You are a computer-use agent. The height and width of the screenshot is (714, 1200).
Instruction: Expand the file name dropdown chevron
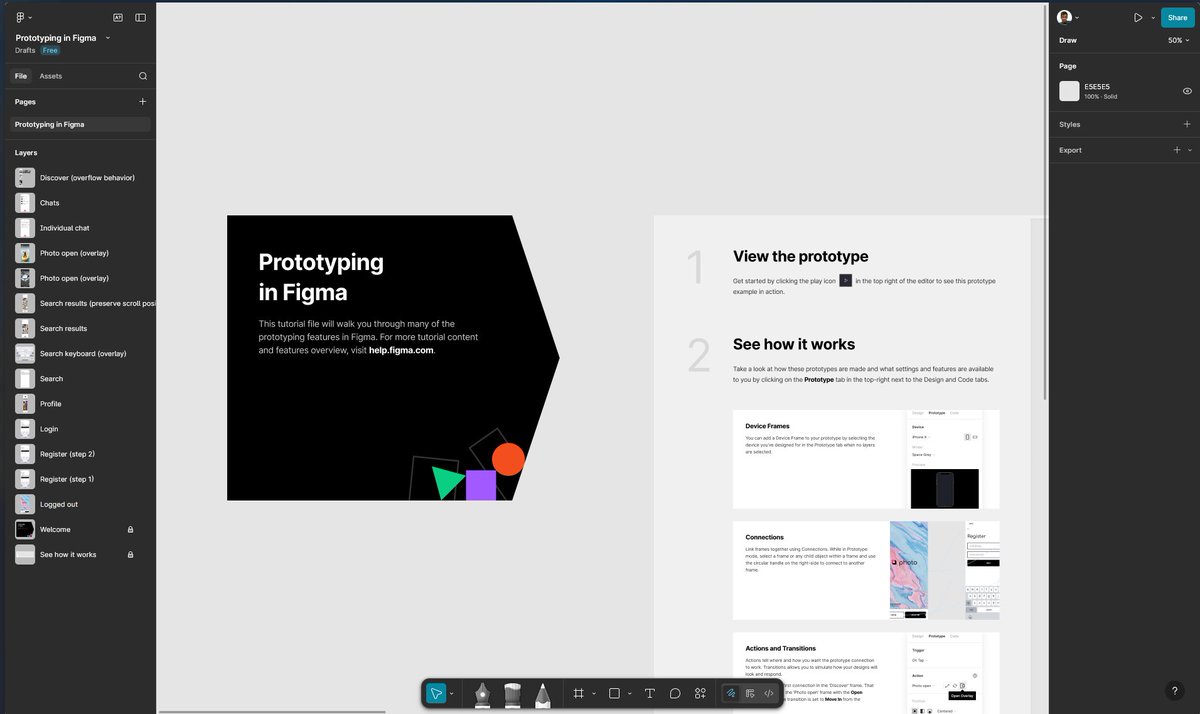pyautogui.click(x=108, y=38)
